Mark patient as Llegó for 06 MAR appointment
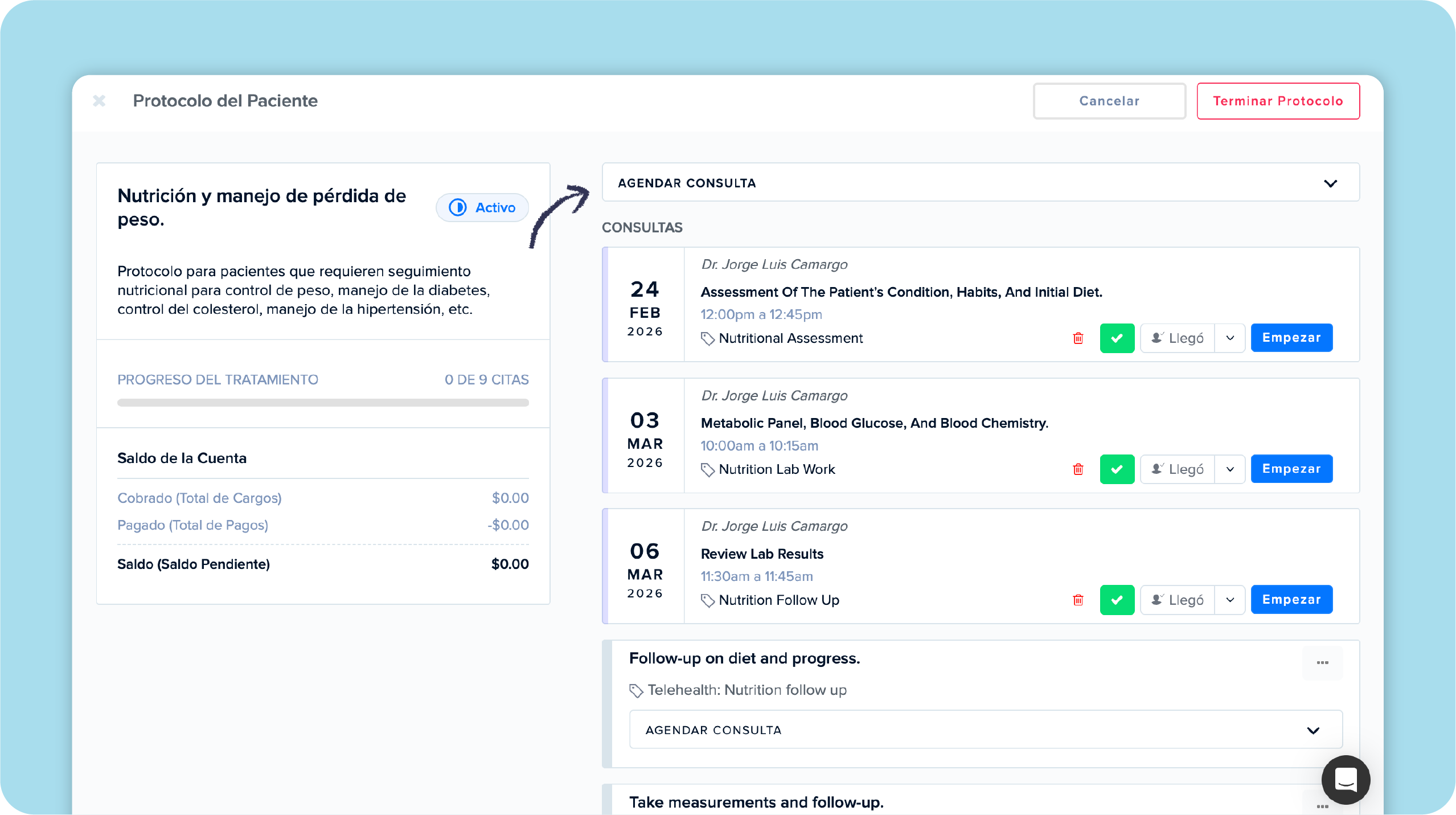The image size is (1456, 815). click(x=1178, y=600)
